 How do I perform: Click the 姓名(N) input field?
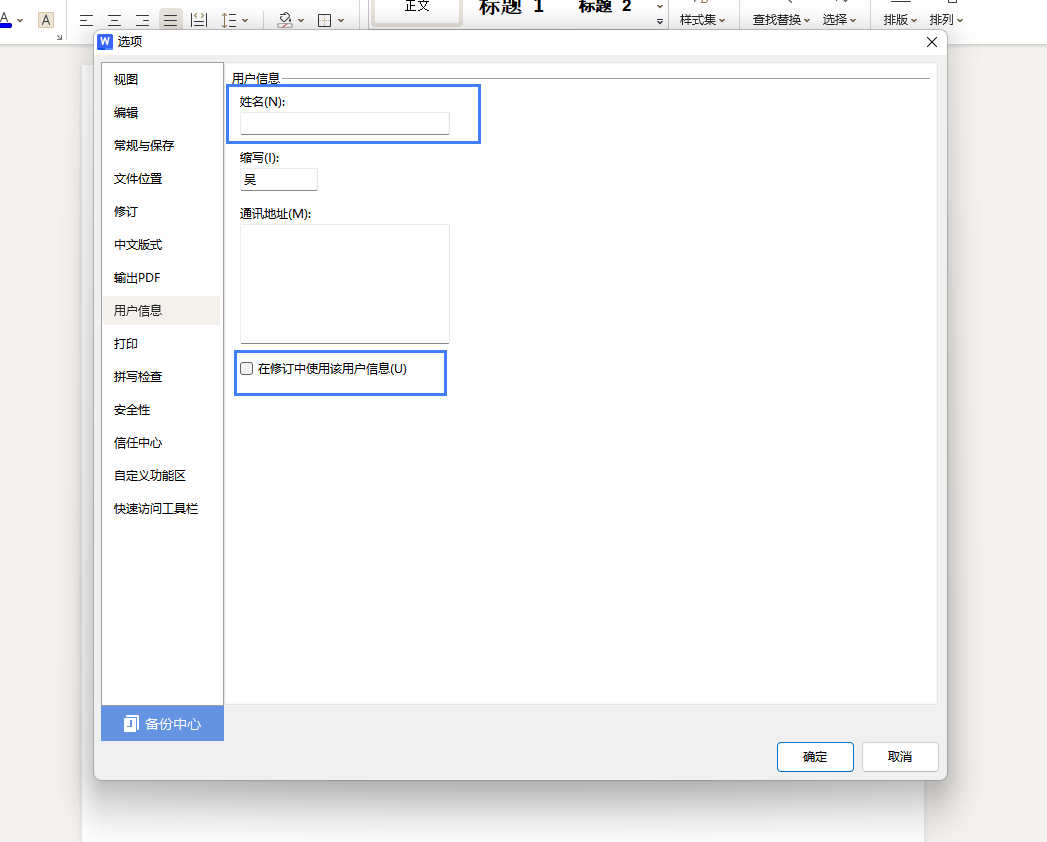tap(345, 124)
